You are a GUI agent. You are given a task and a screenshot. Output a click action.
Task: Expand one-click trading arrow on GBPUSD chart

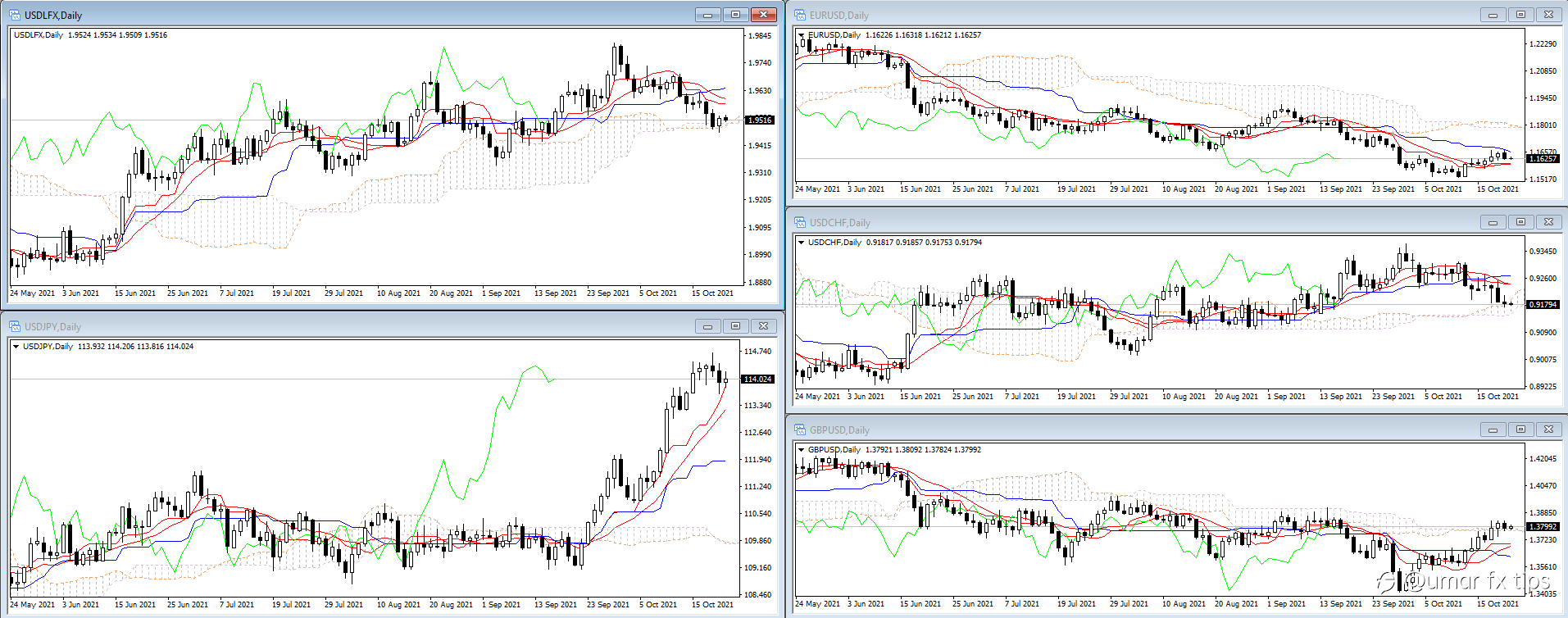[x=802, y=450]
